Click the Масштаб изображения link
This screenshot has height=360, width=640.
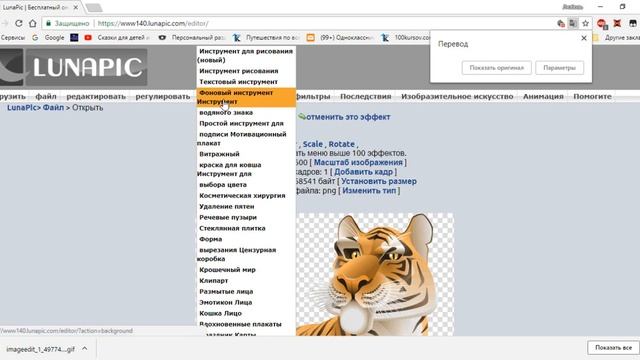[x=358, y=162]
